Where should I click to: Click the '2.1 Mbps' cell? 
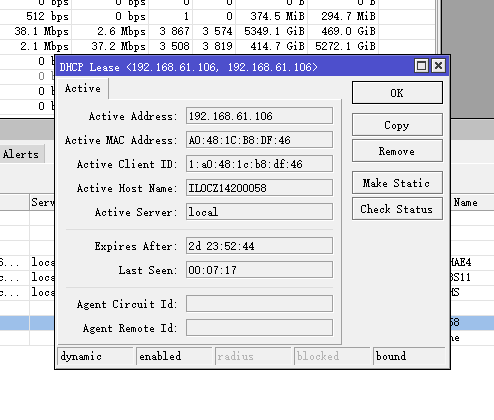[x=35, y=46]
